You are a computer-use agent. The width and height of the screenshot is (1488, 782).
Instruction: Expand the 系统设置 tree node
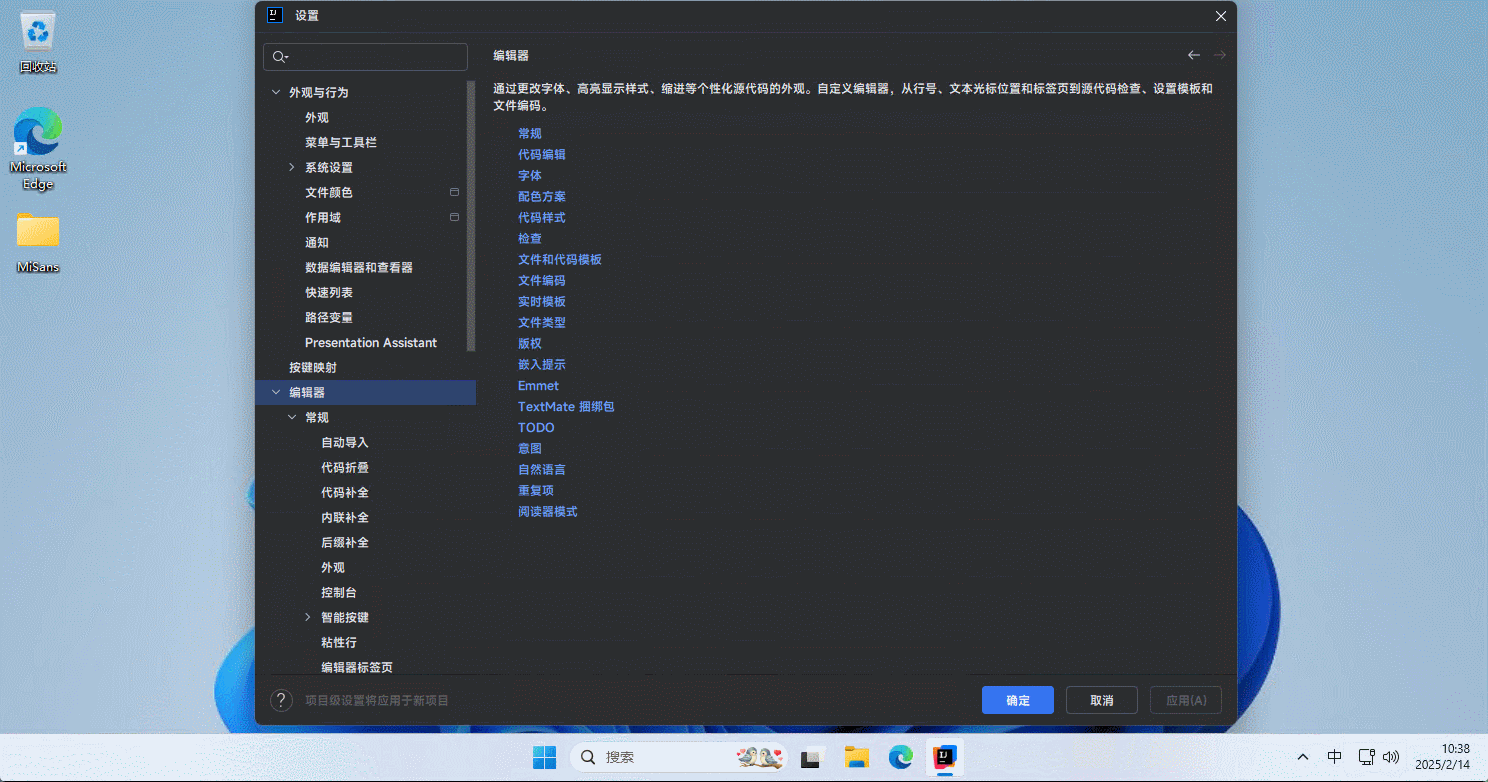pyautogui.click(x=292, y=167)
